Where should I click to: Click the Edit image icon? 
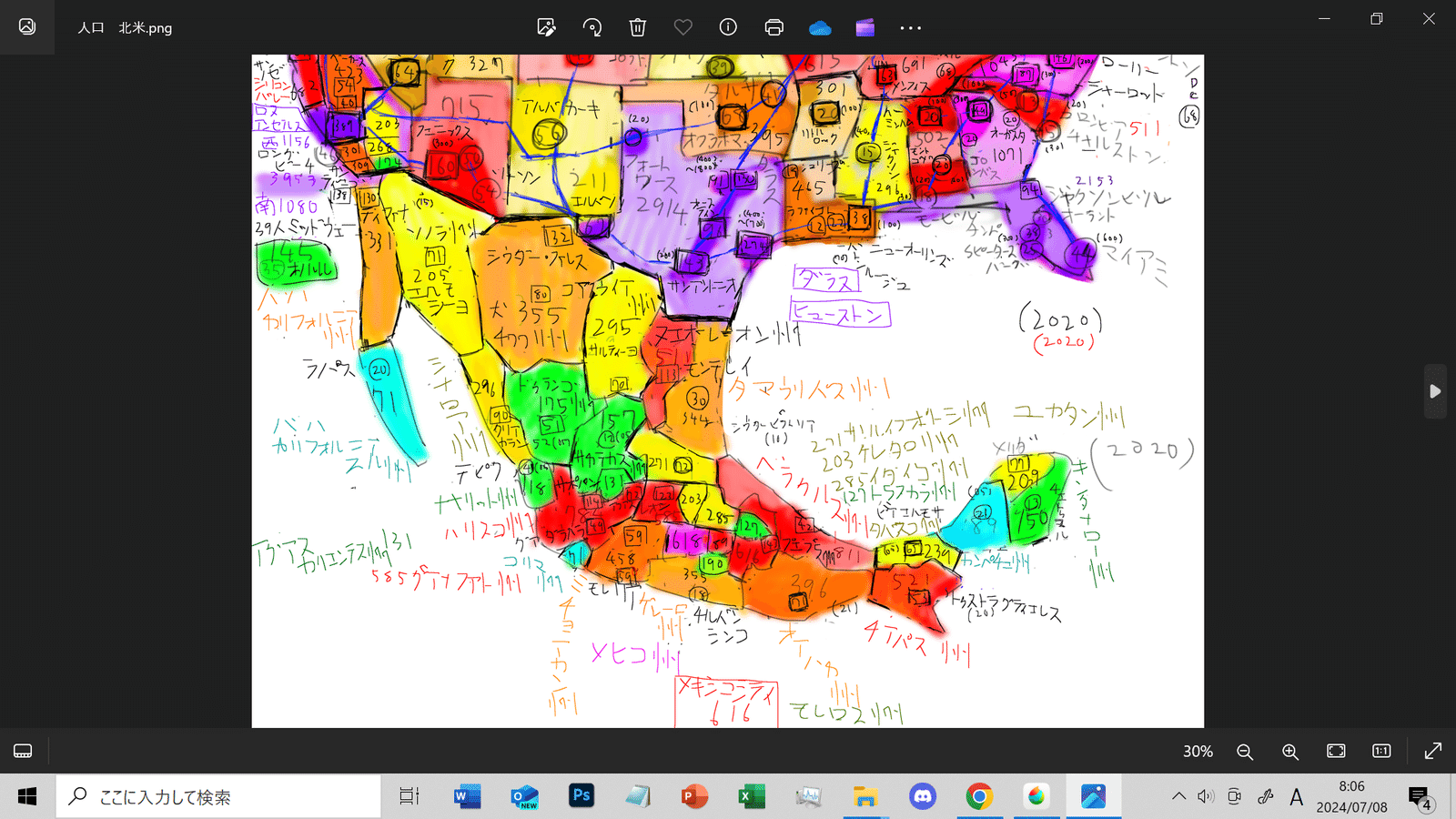coord(546,27)
